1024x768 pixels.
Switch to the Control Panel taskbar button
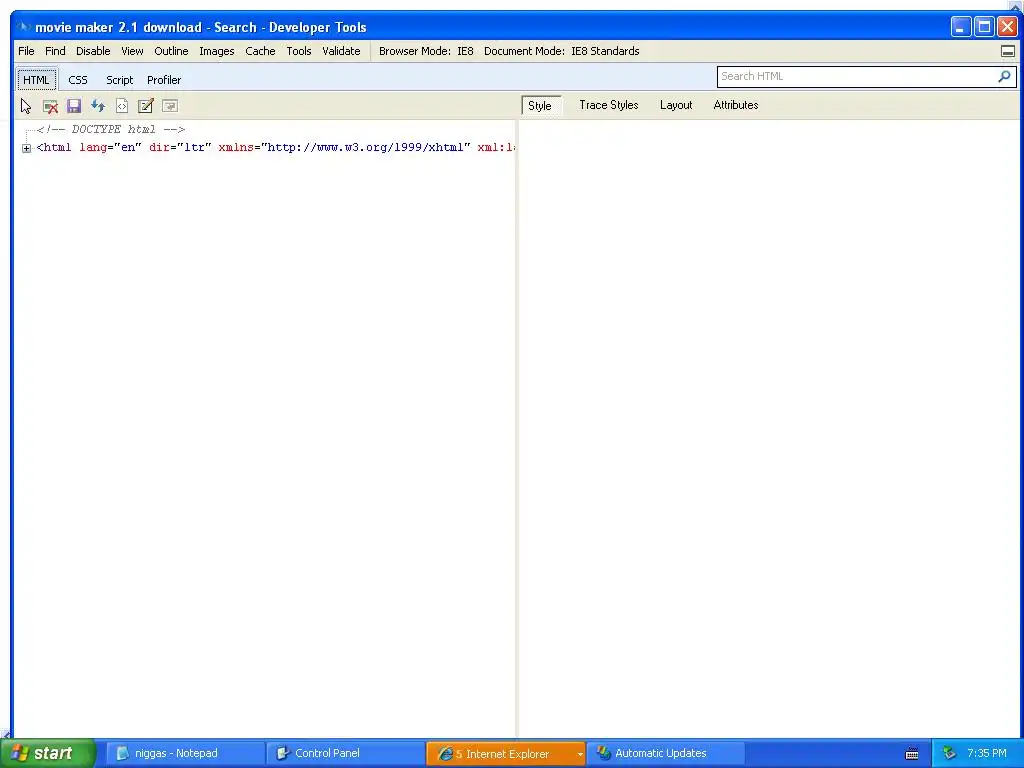(x=345, y=754)
